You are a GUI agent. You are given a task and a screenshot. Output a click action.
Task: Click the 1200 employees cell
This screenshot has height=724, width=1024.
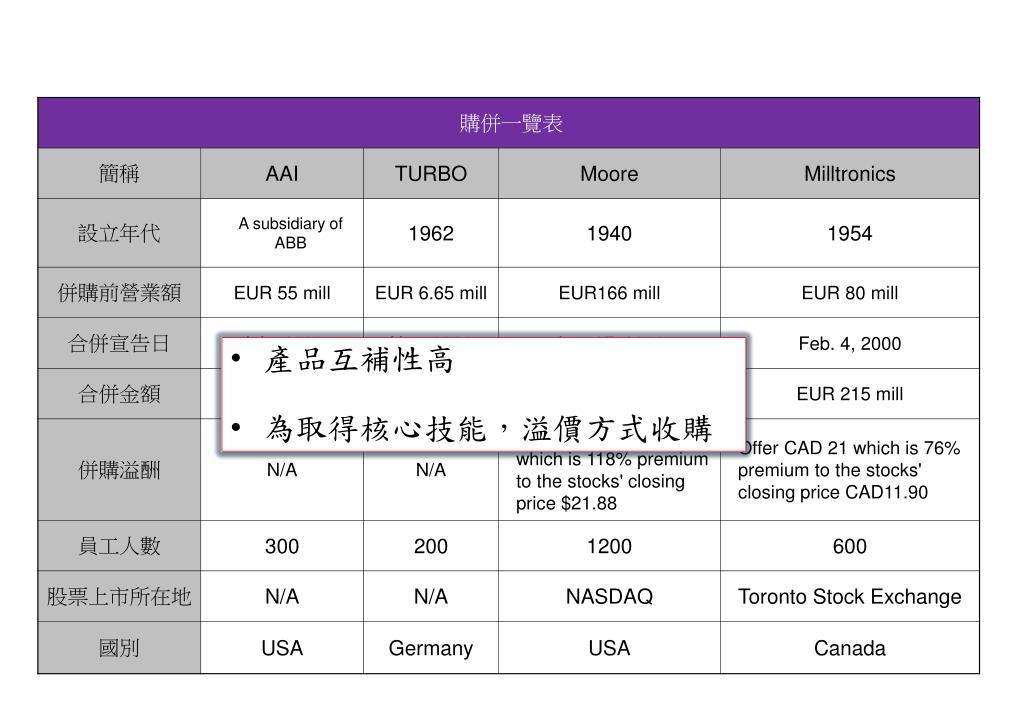[x=609, y=546]
